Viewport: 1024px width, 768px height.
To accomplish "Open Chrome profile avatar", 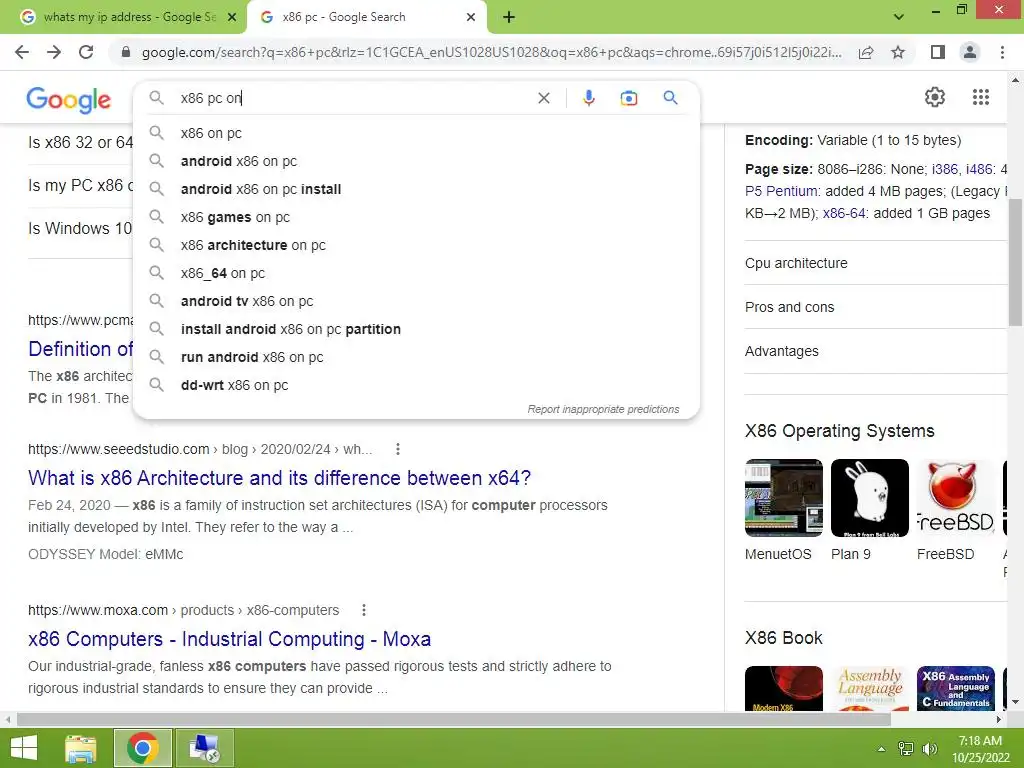I will click(x=970, y=52).
